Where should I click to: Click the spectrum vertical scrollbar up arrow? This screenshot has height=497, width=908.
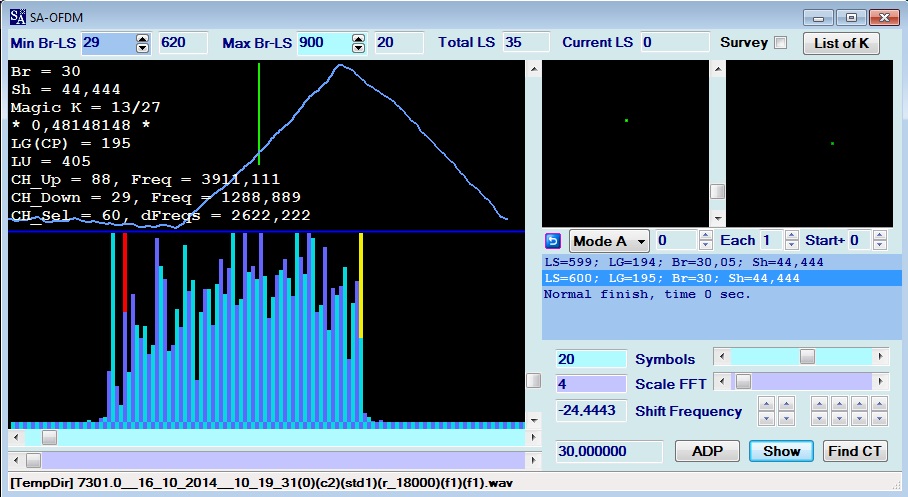pyautogui.click(x=533, y=69)
